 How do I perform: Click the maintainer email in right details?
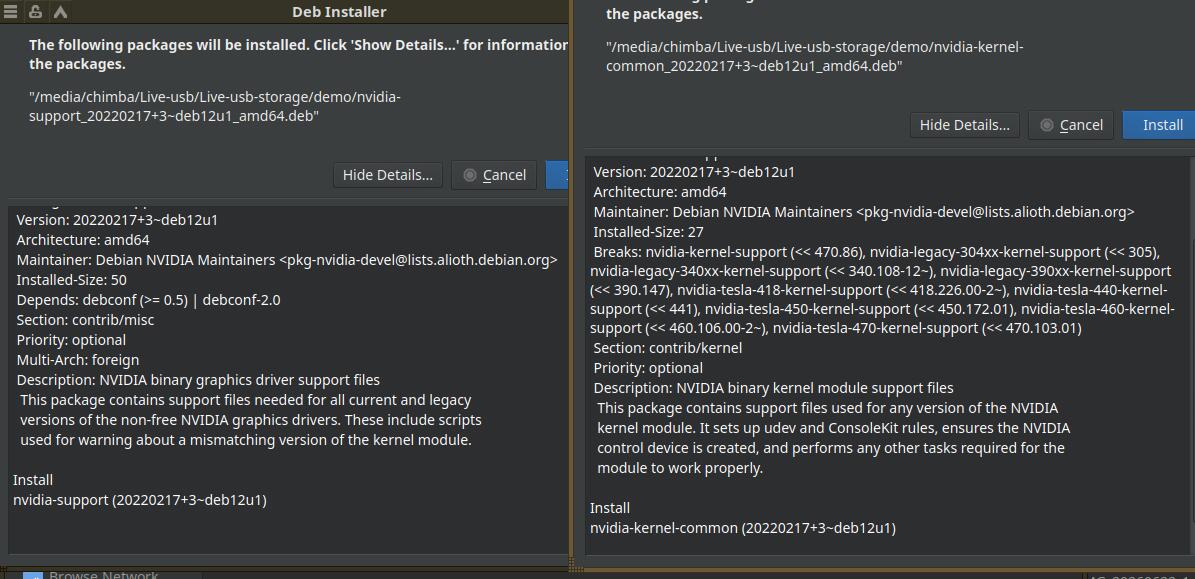point(995,212)
